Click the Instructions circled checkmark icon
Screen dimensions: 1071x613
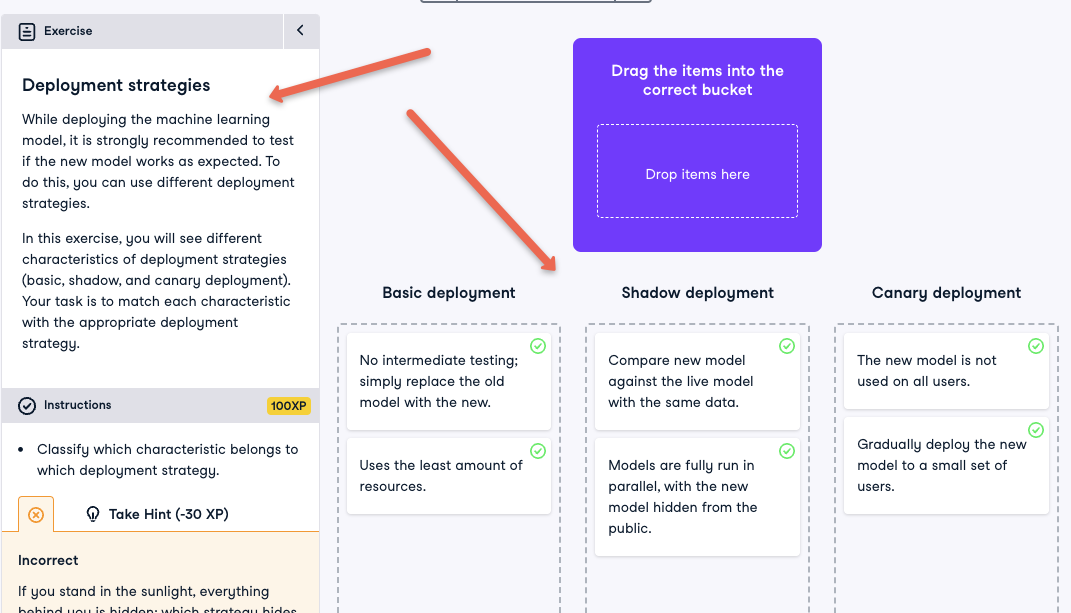[28, 405]
